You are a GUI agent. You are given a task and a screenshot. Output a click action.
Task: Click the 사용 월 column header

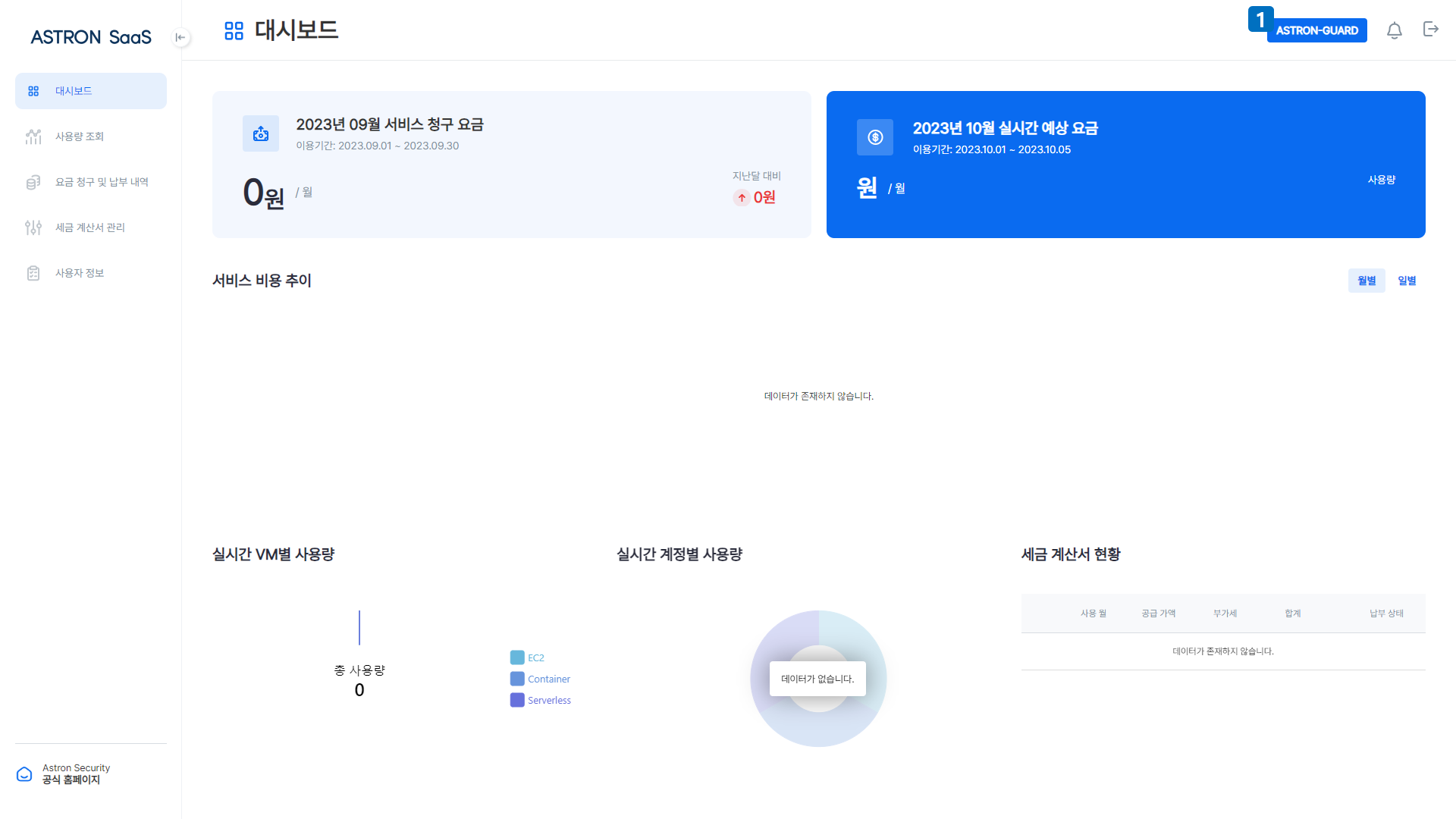[1094, 613]
